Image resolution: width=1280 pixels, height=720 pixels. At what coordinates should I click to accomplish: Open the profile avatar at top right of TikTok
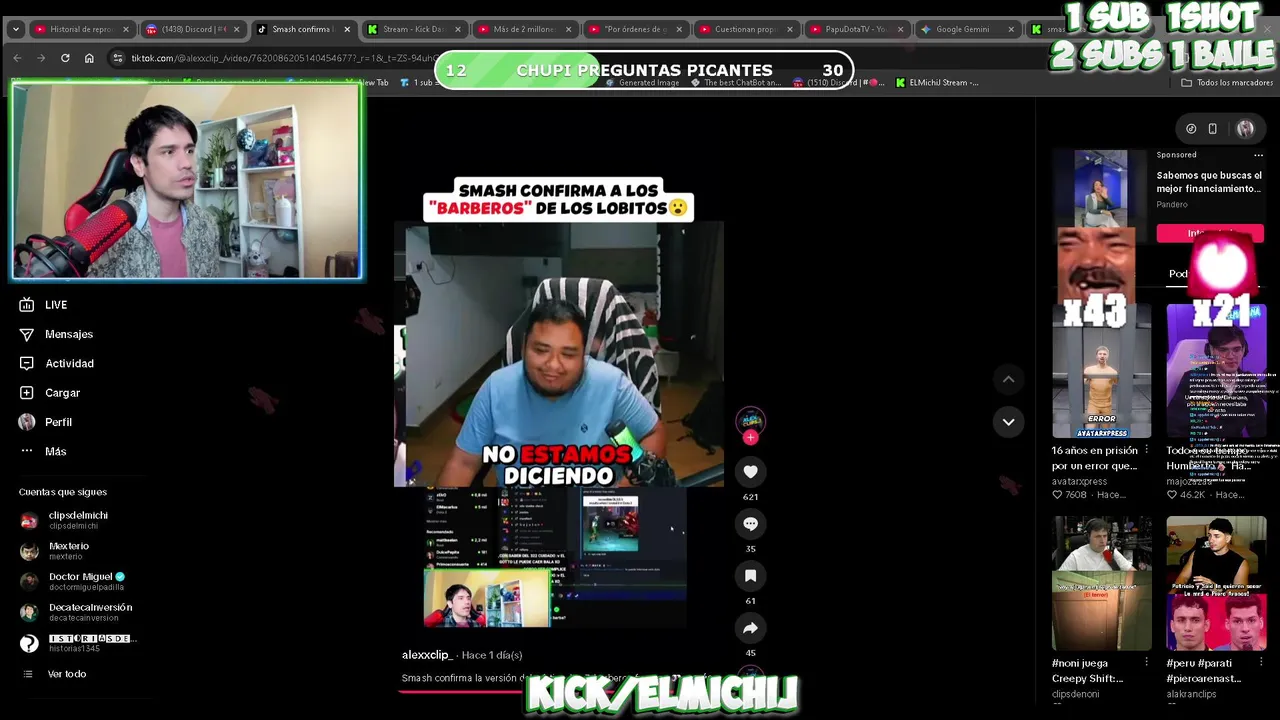(1245, 129)
